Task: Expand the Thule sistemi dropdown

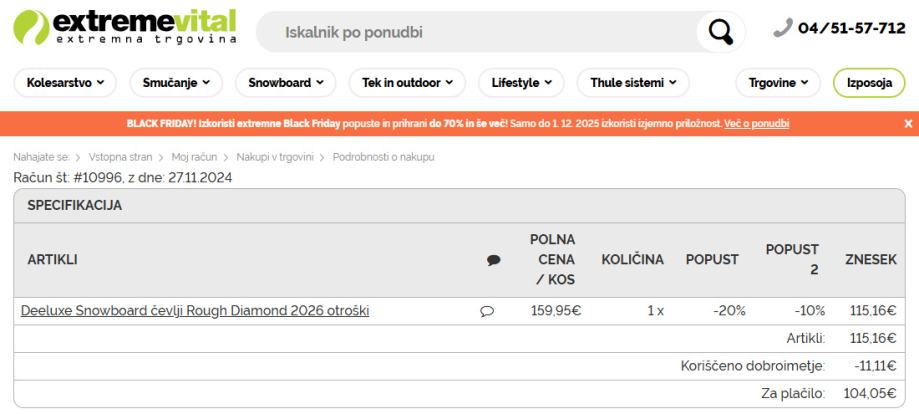Action: pos(633,83)
